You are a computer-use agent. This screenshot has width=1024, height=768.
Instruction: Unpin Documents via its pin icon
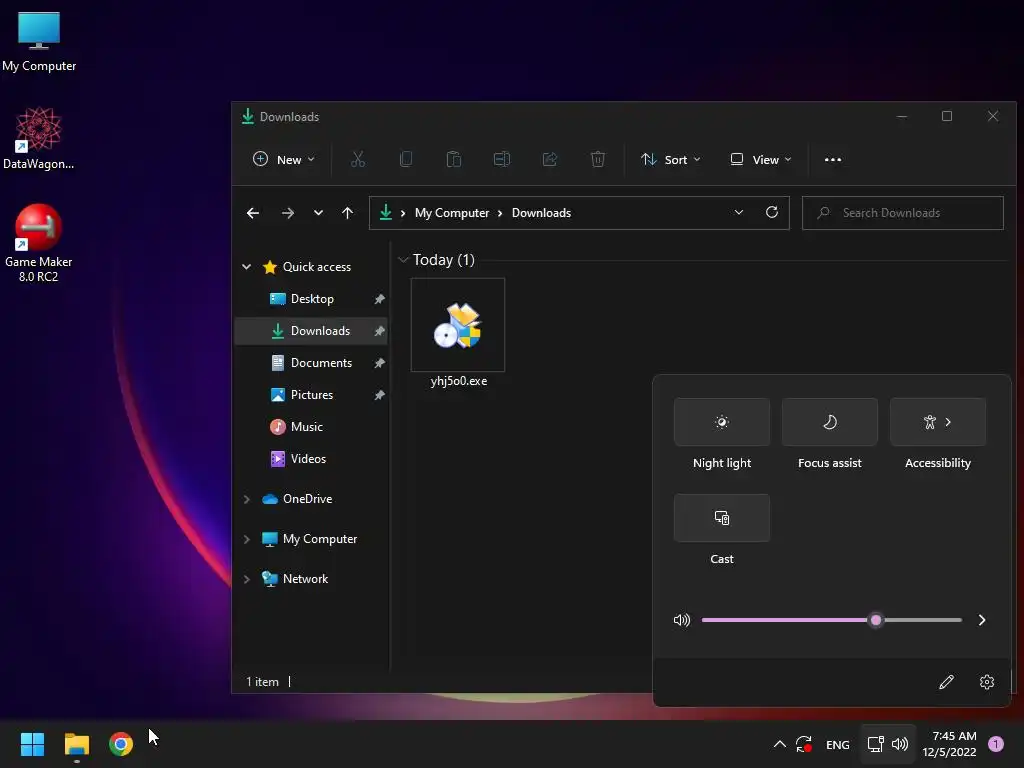[x=379, y=363]
